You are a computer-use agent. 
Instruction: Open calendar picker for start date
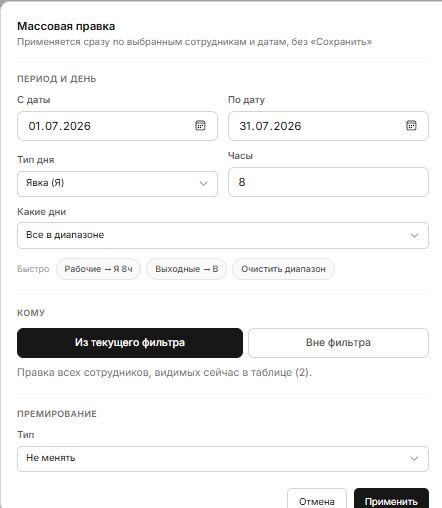point(200,126)
